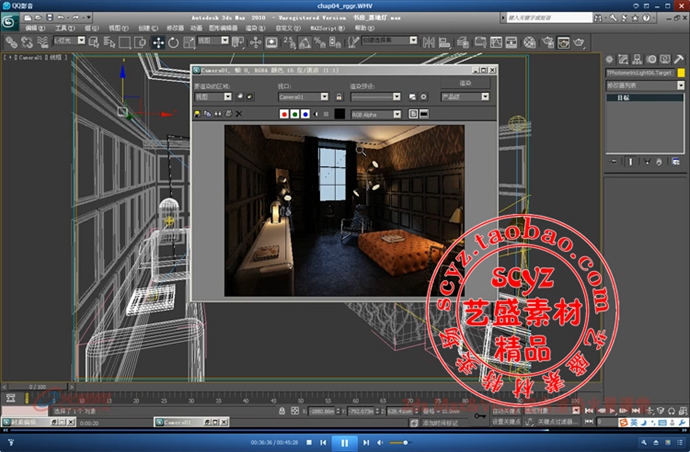Open selection filter dropdown in main toolbar
690x452 pixels.
[x=69, y=40]
